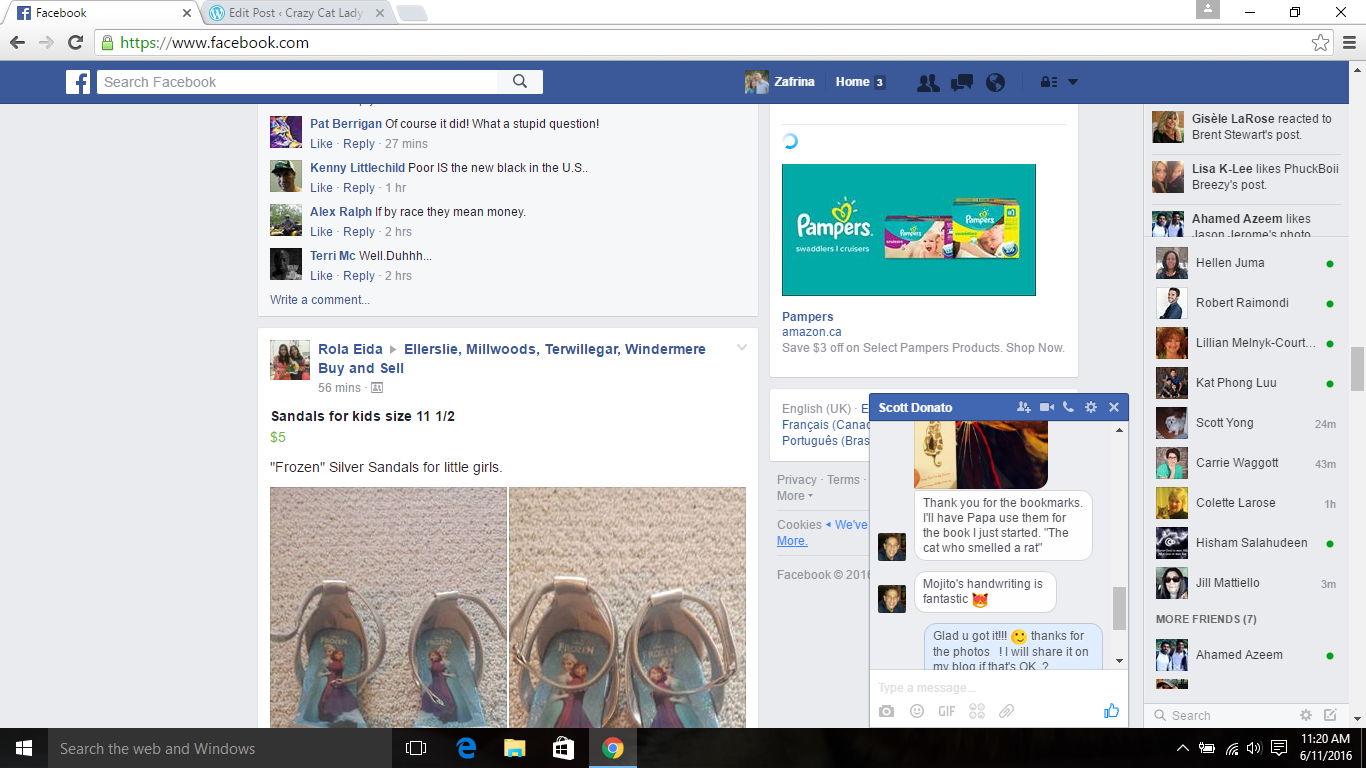
Task: Add friends to chat with Scott Donato
Action: [1023, 407]
